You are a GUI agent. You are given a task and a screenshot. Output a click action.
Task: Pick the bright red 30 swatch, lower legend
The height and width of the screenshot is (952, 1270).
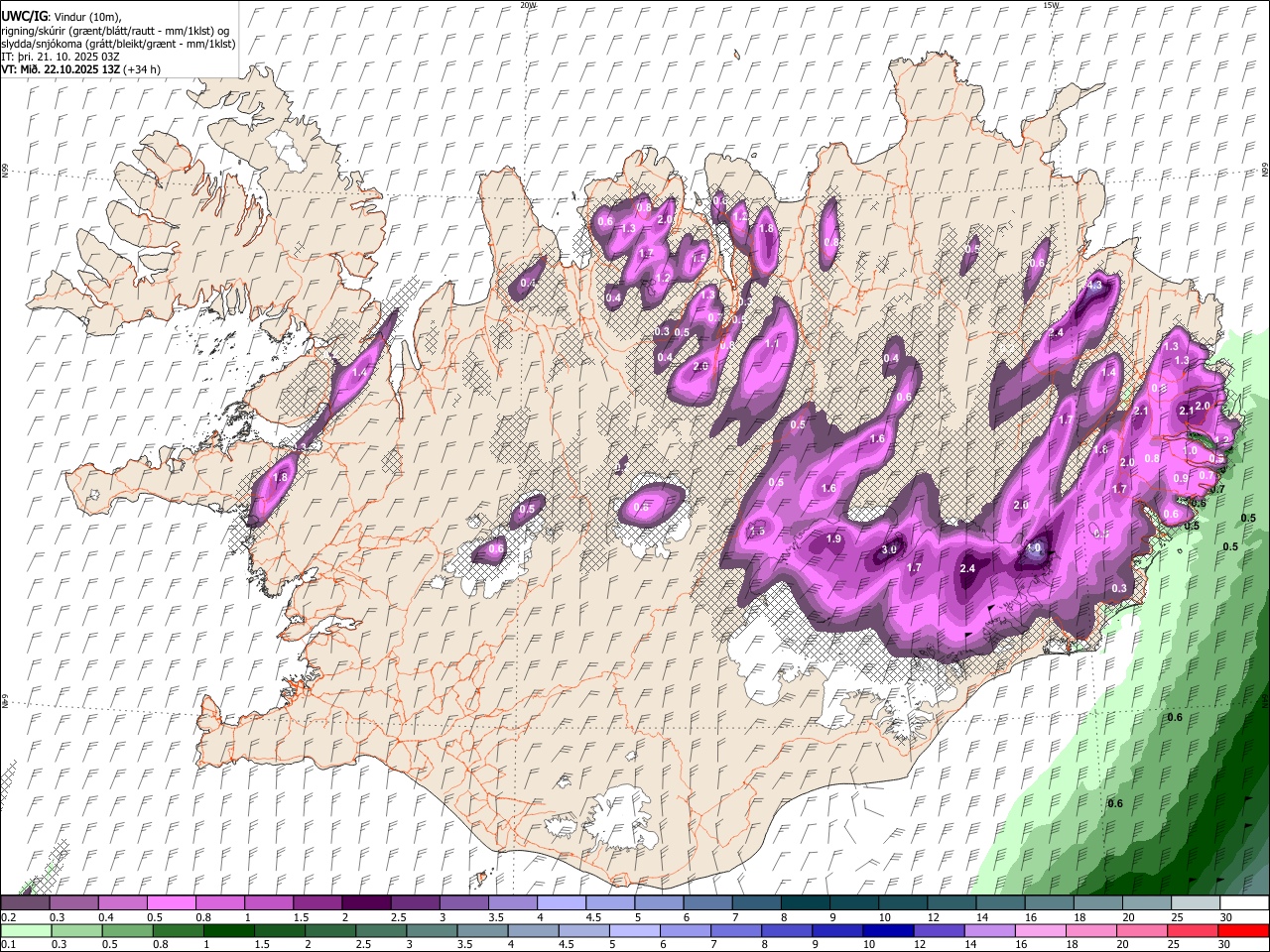tap(1244, 930)
